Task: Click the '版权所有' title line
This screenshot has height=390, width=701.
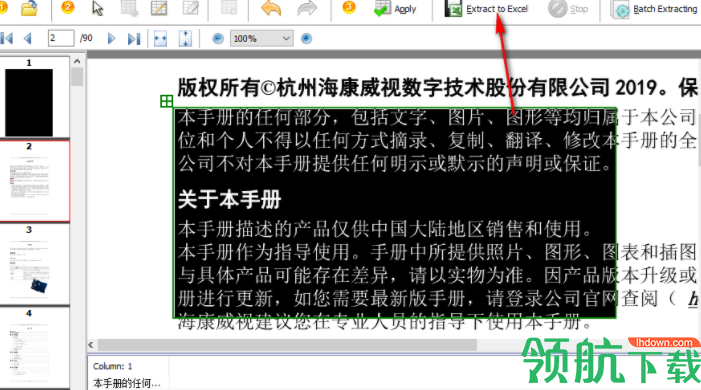Action: (437, 87)
